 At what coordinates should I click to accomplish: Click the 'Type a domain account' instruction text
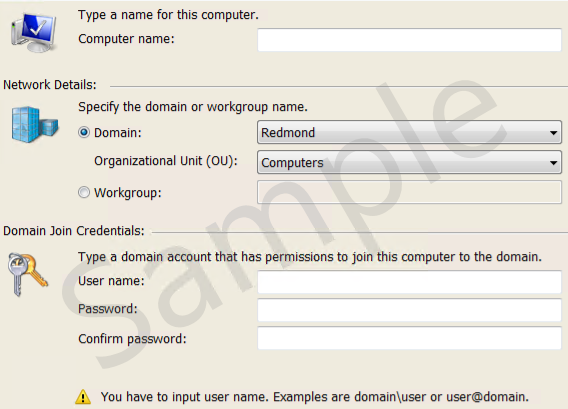[x=310, y=257]
